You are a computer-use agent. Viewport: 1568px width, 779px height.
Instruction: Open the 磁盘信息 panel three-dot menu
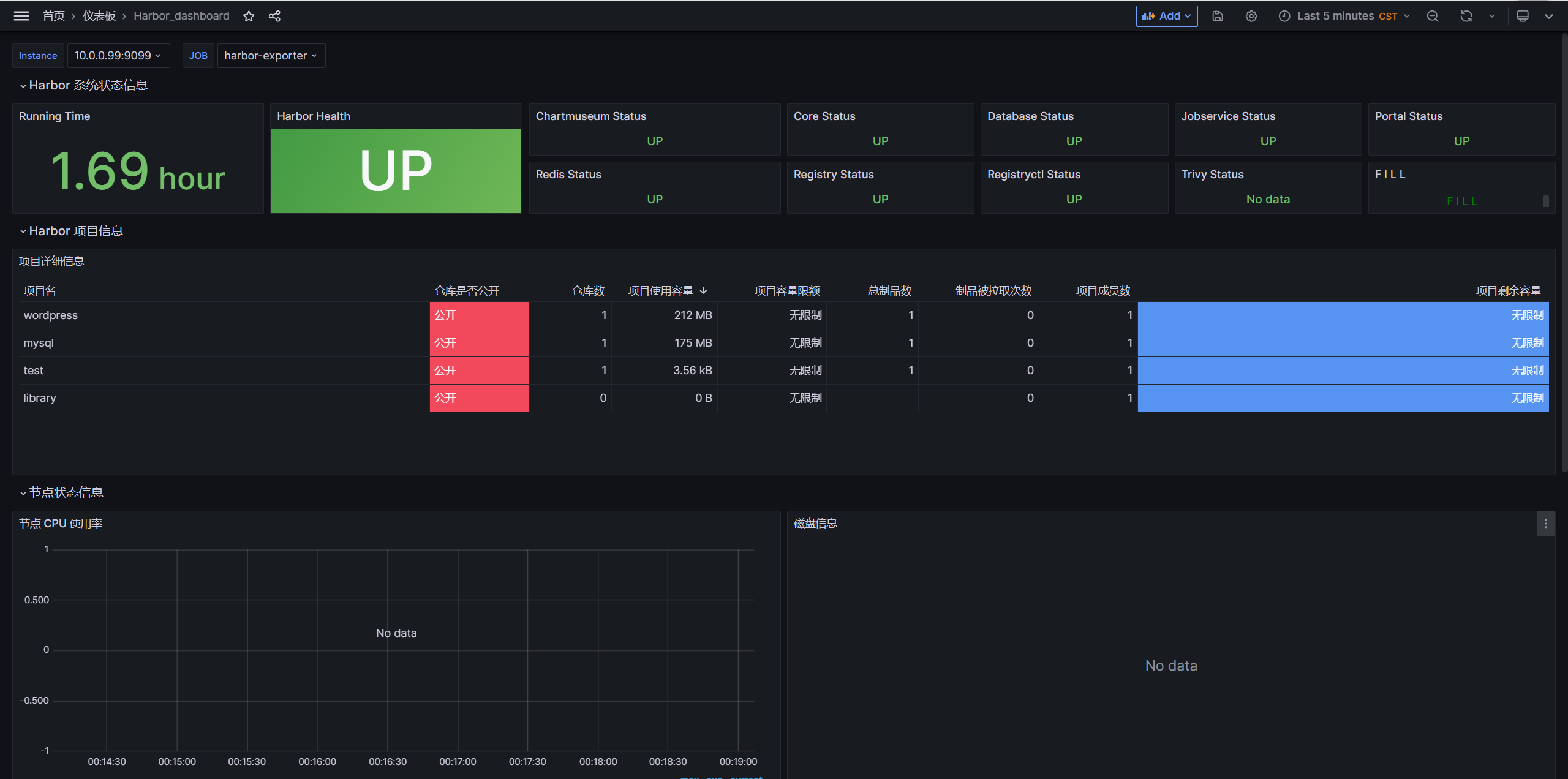coord(1545,524)
